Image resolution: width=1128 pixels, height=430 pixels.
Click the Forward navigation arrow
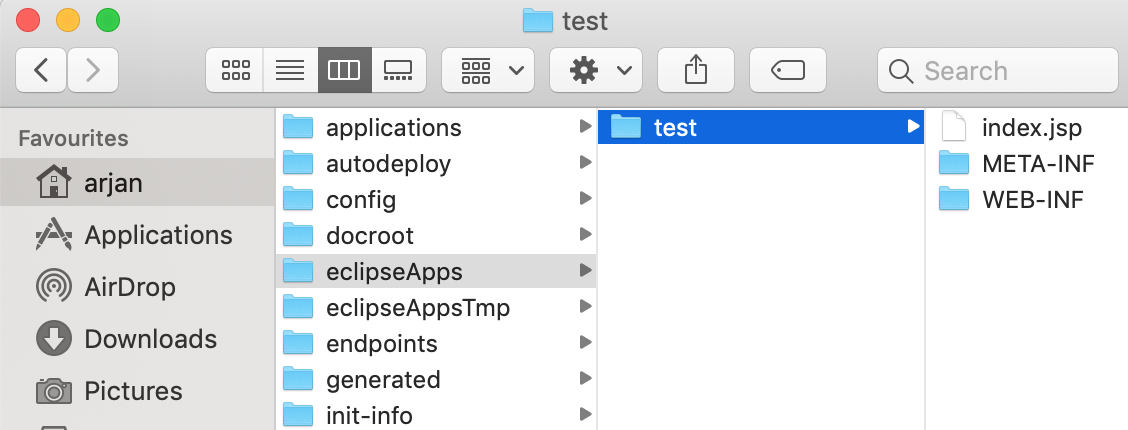coord(93,70)
